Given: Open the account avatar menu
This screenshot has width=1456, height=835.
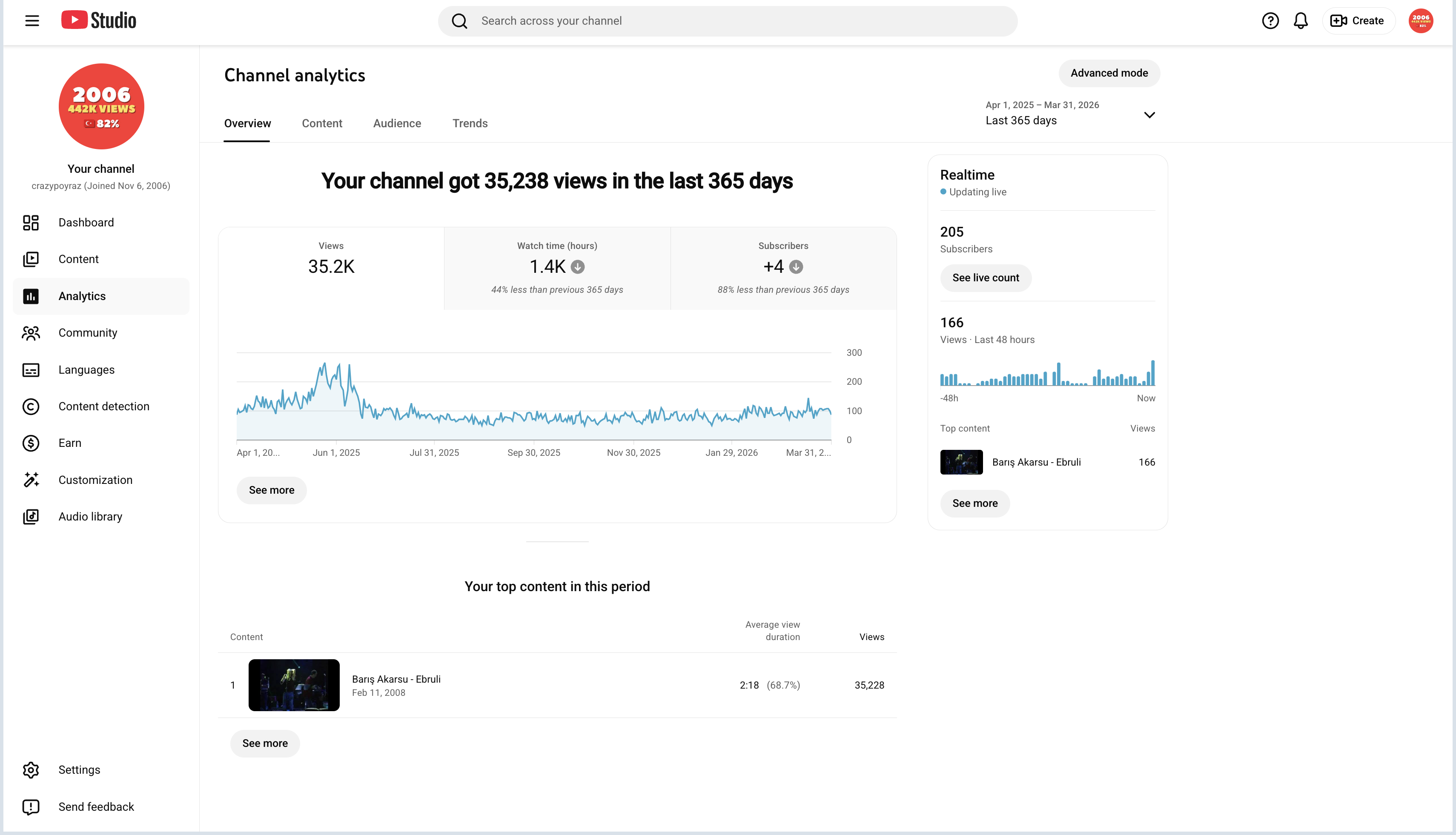Looking at the screenshot, I should (1420, 21).
